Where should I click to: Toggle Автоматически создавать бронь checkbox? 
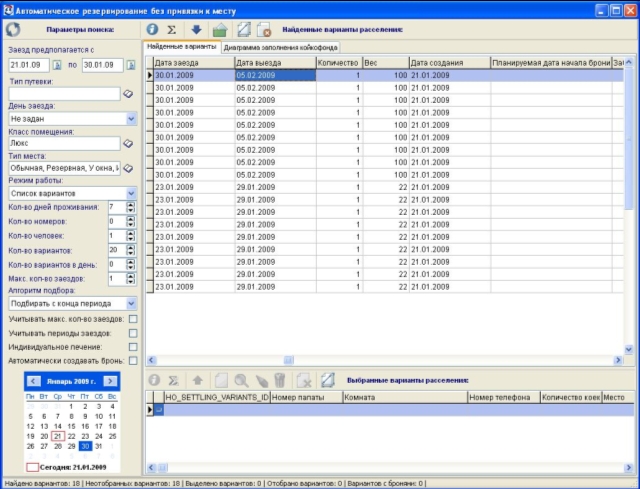pos(133,361)
